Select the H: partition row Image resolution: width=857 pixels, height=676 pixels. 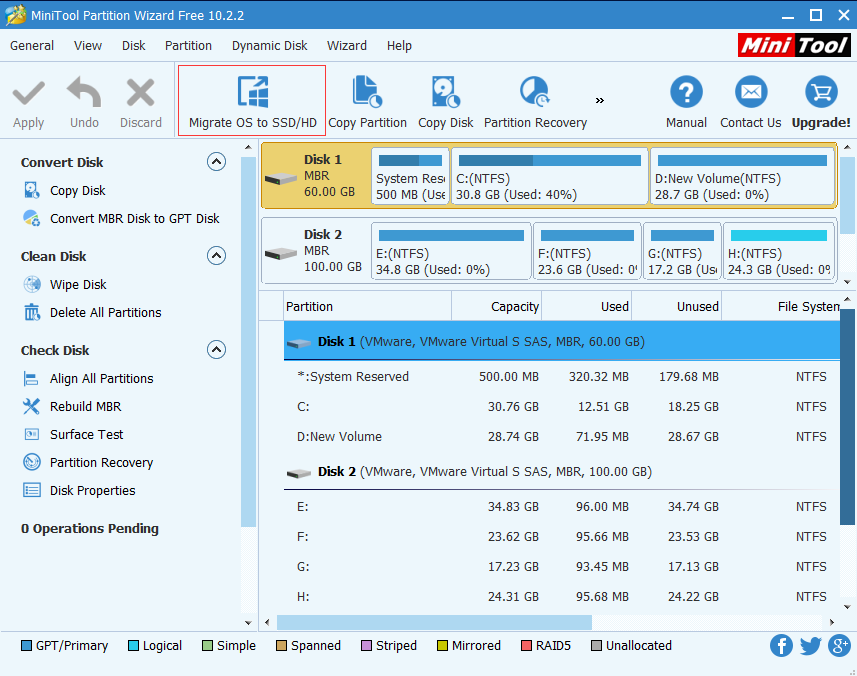tap(562, 597)
